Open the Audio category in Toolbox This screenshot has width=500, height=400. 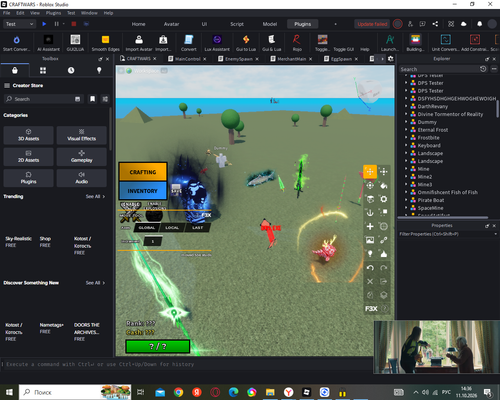(82, 178)
